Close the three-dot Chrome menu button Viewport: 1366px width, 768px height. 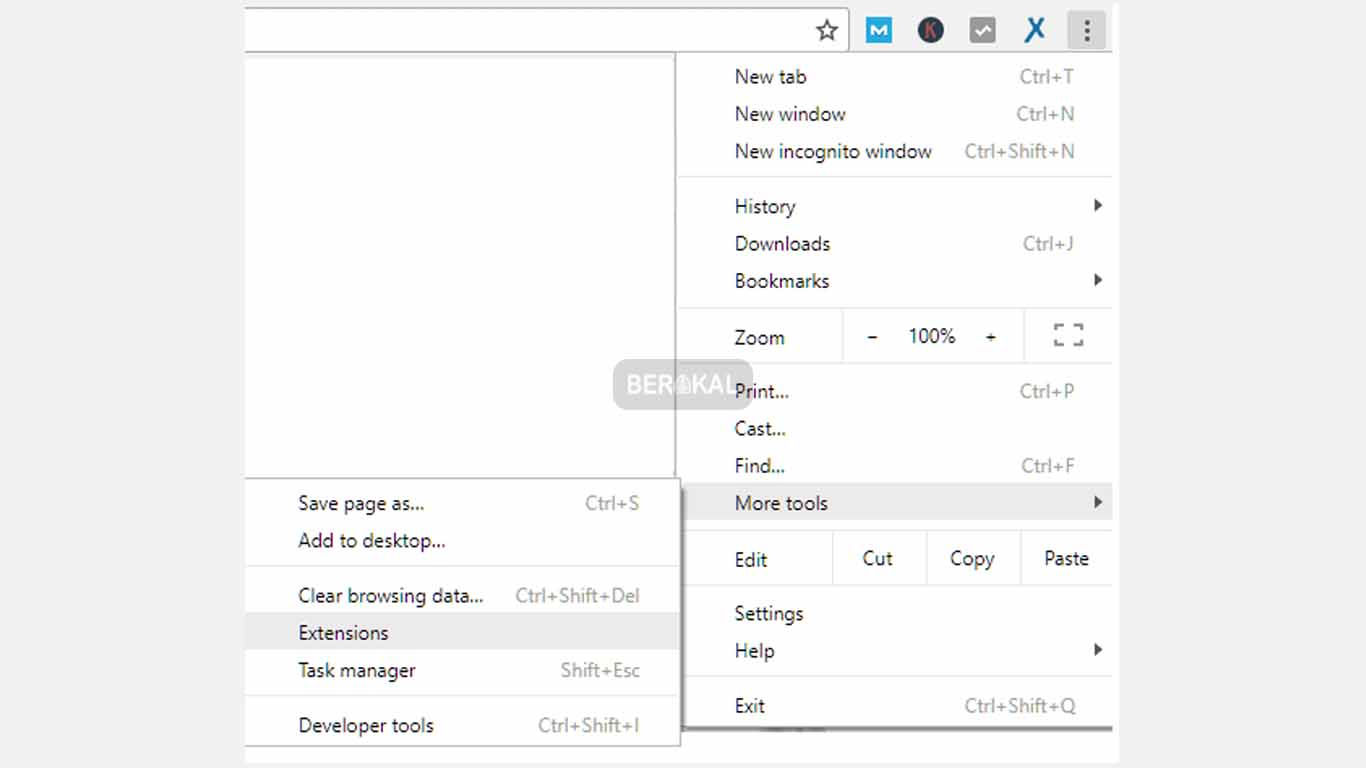1086,31
